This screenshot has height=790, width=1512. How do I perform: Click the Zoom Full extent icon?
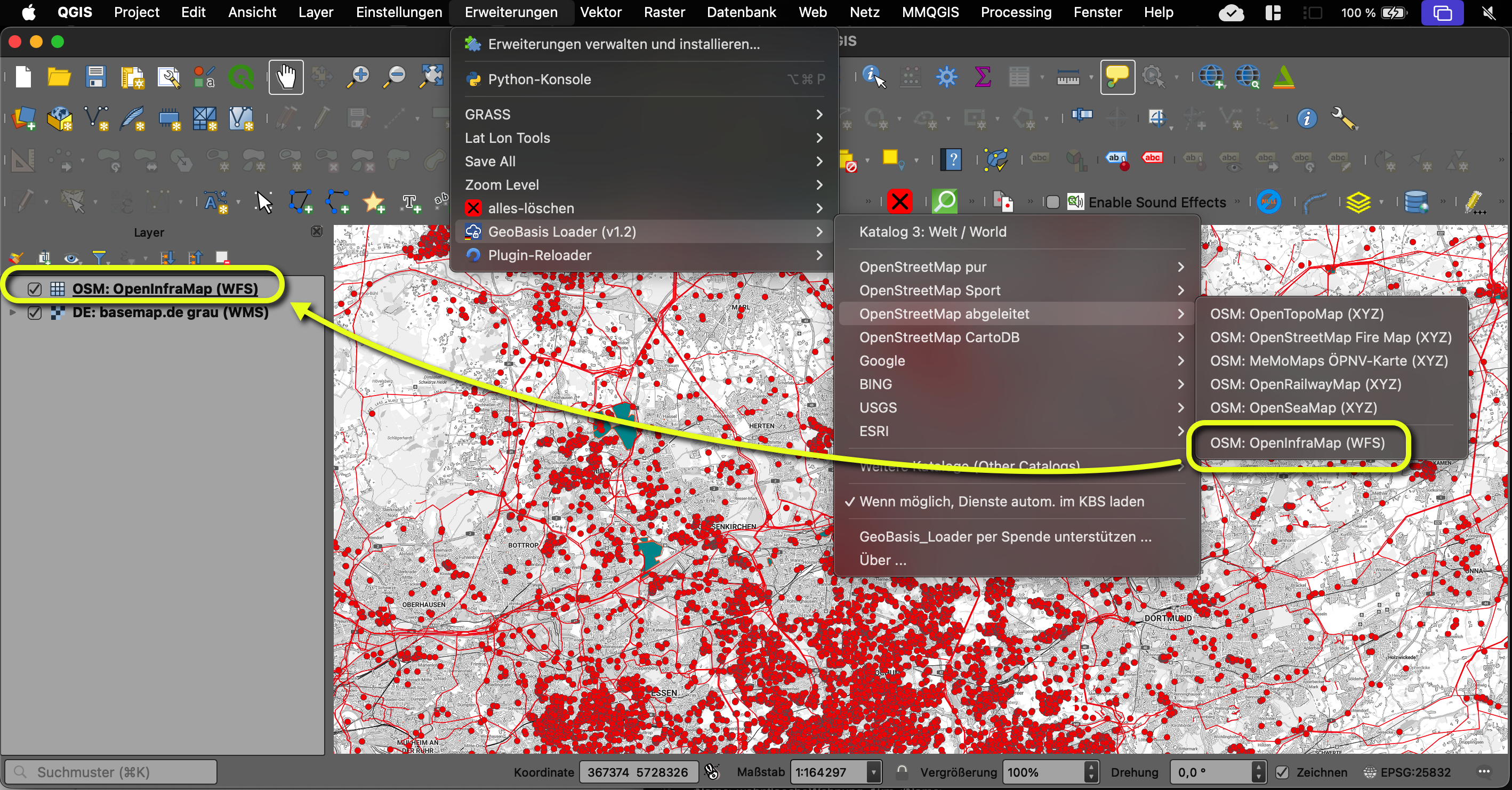pyautogui.click(x=431, y=77)
